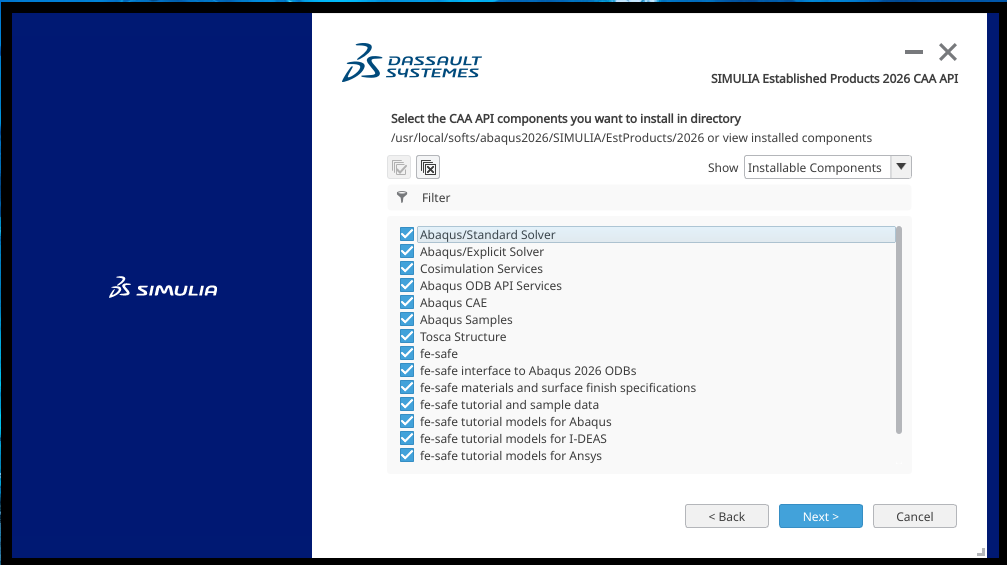The height and width of the screenshot is (565, 1007).
Task: Select the Abaqus/Explicit Solver row text
Action: [482, 252]
